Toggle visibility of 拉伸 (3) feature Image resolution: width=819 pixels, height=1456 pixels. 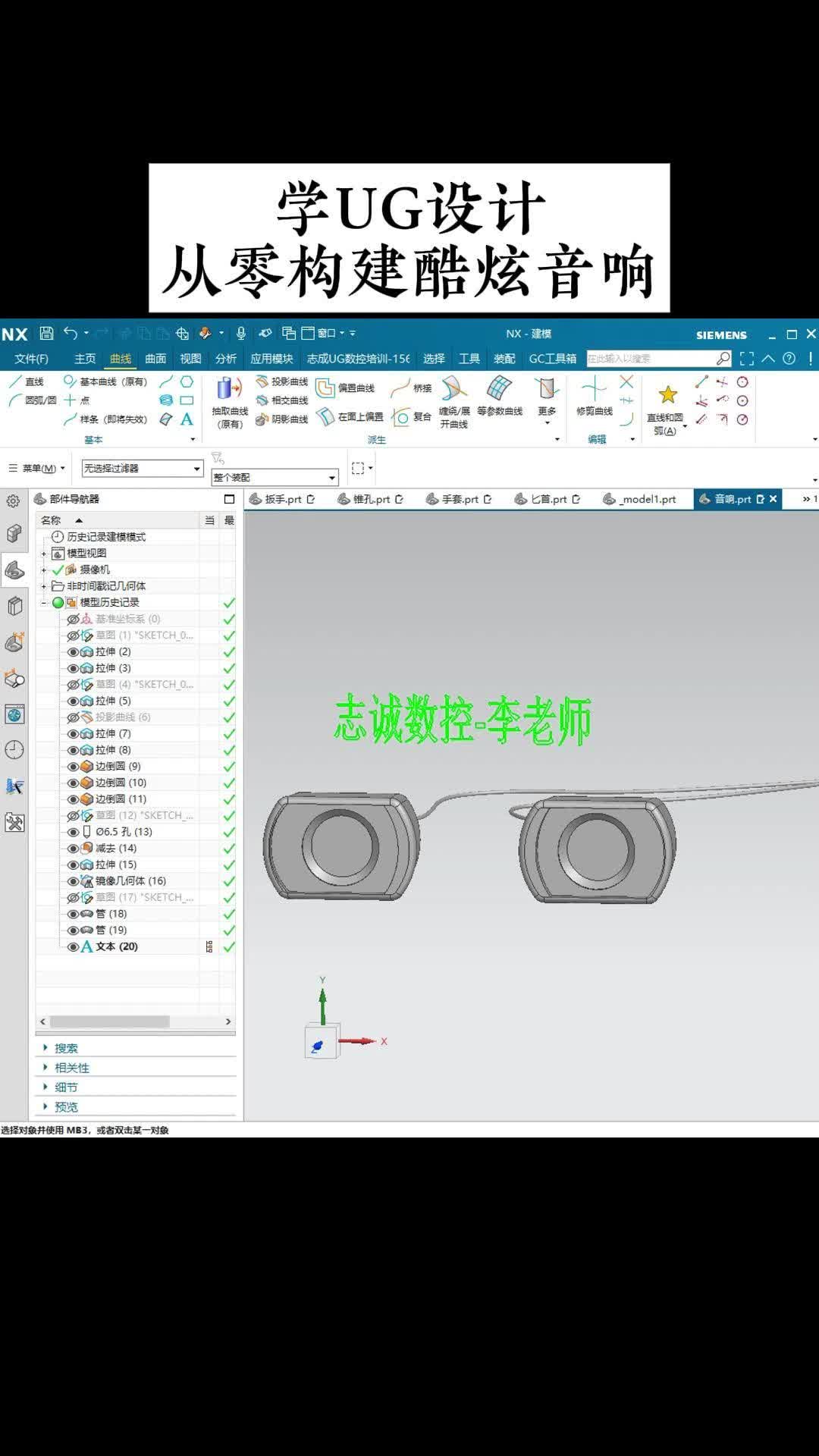tap(74, 668)
